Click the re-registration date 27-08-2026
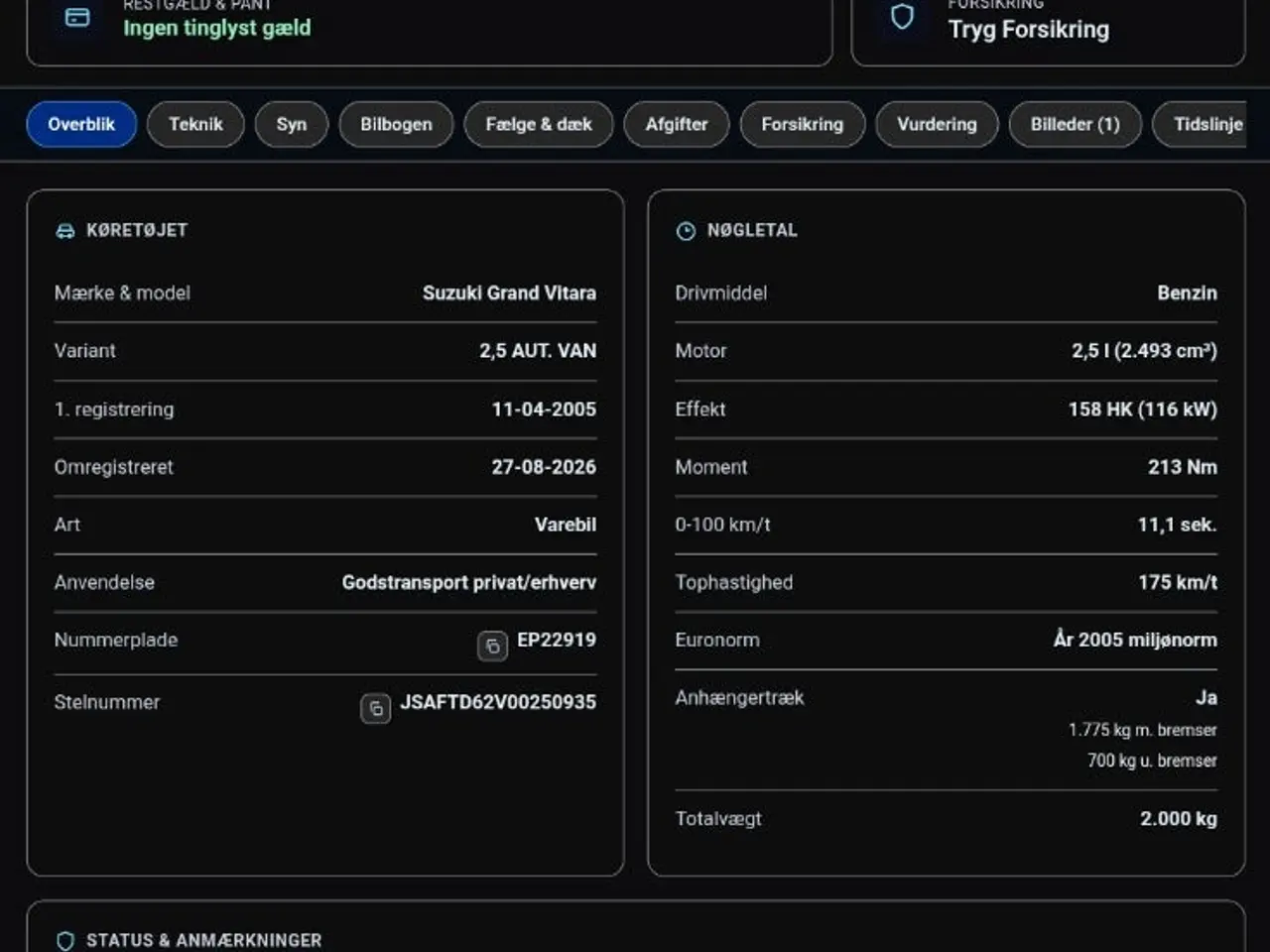 click(x=544, y=466)
